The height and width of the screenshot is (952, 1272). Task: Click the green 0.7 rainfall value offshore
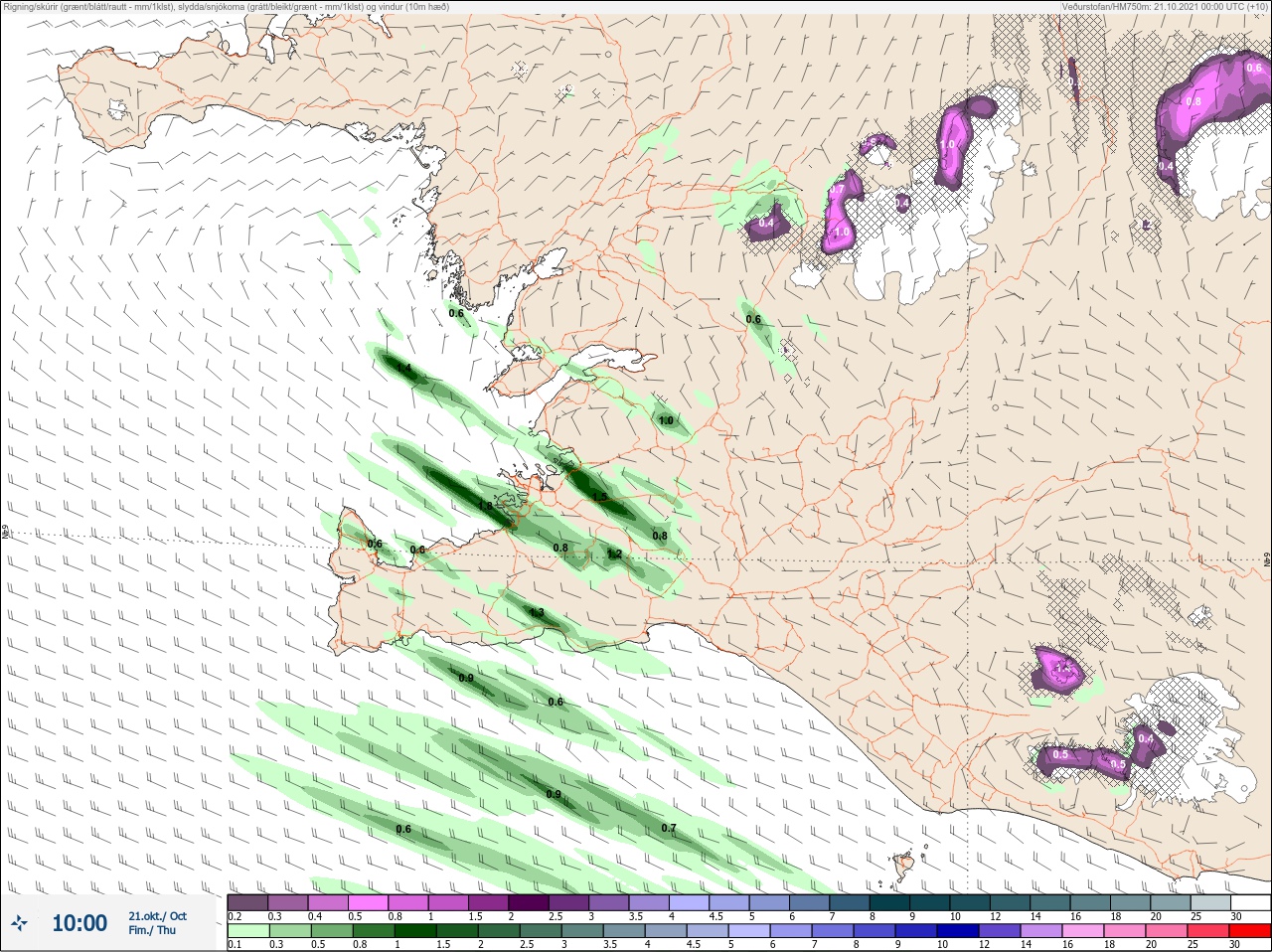pyautogui.click(x=669, y=828)
